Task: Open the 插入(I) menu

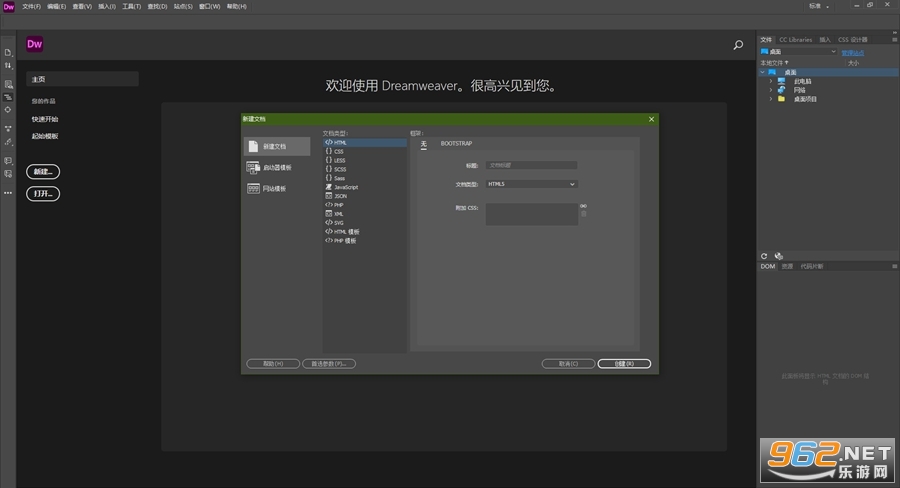Action: click(x=107, y=6)
